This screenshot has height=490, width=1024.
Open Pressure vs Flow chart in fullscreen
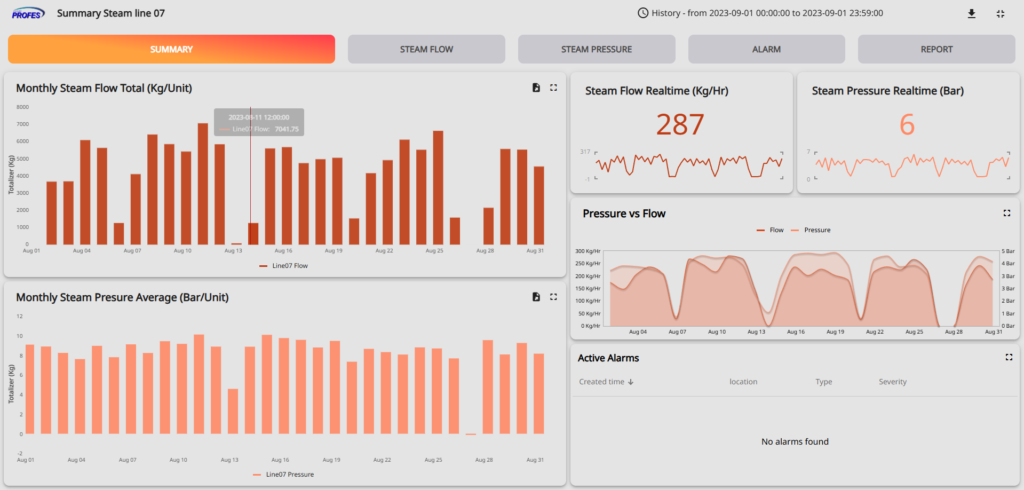1007,213
